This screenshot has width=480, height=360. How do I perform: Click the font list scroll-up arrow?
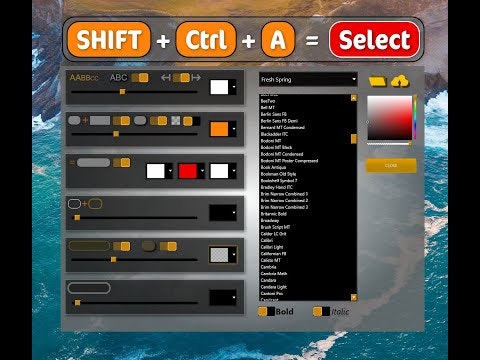point(354,98)
